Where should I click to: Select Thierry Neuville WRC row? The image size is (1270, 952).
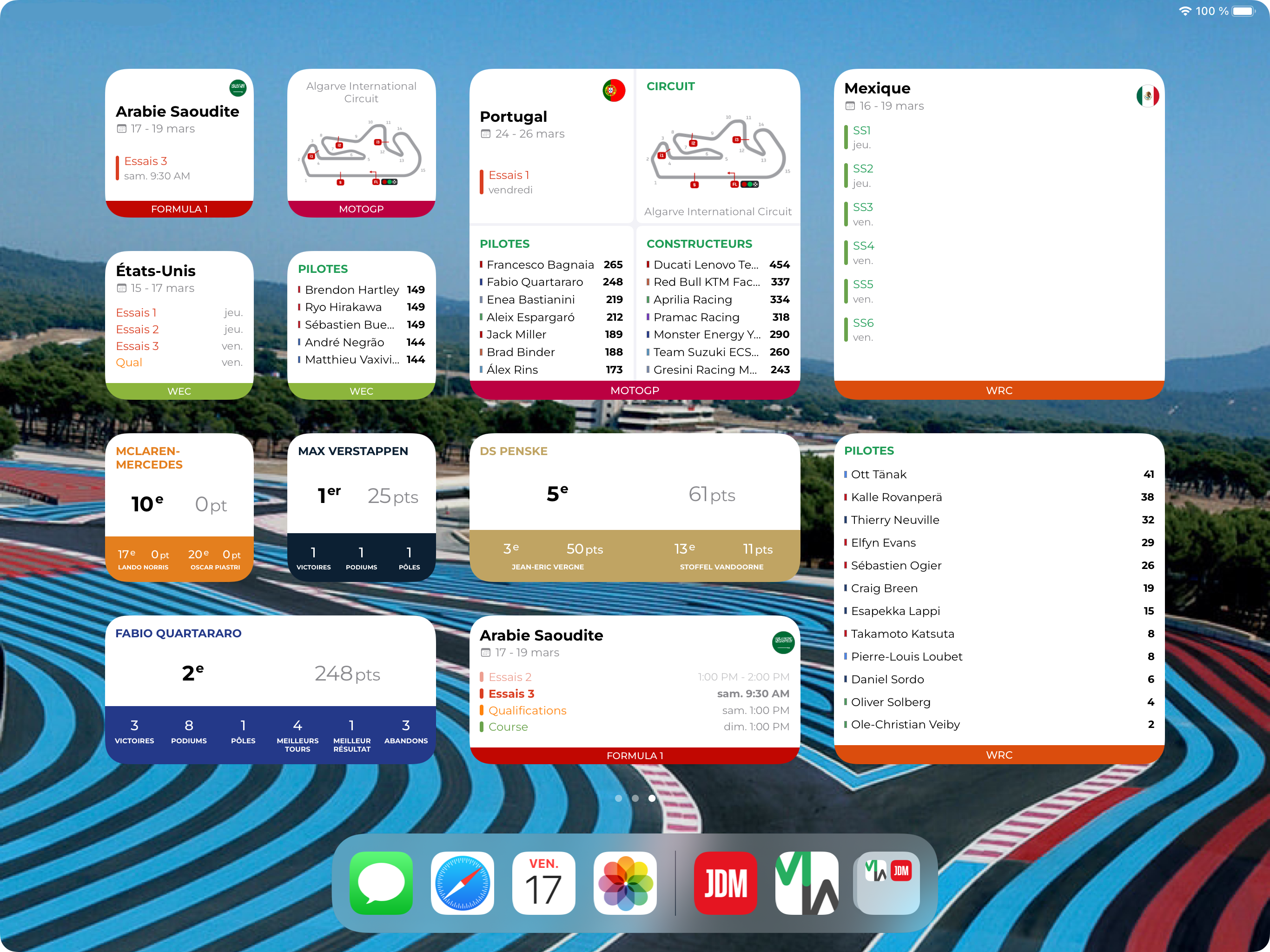(999, 520)
